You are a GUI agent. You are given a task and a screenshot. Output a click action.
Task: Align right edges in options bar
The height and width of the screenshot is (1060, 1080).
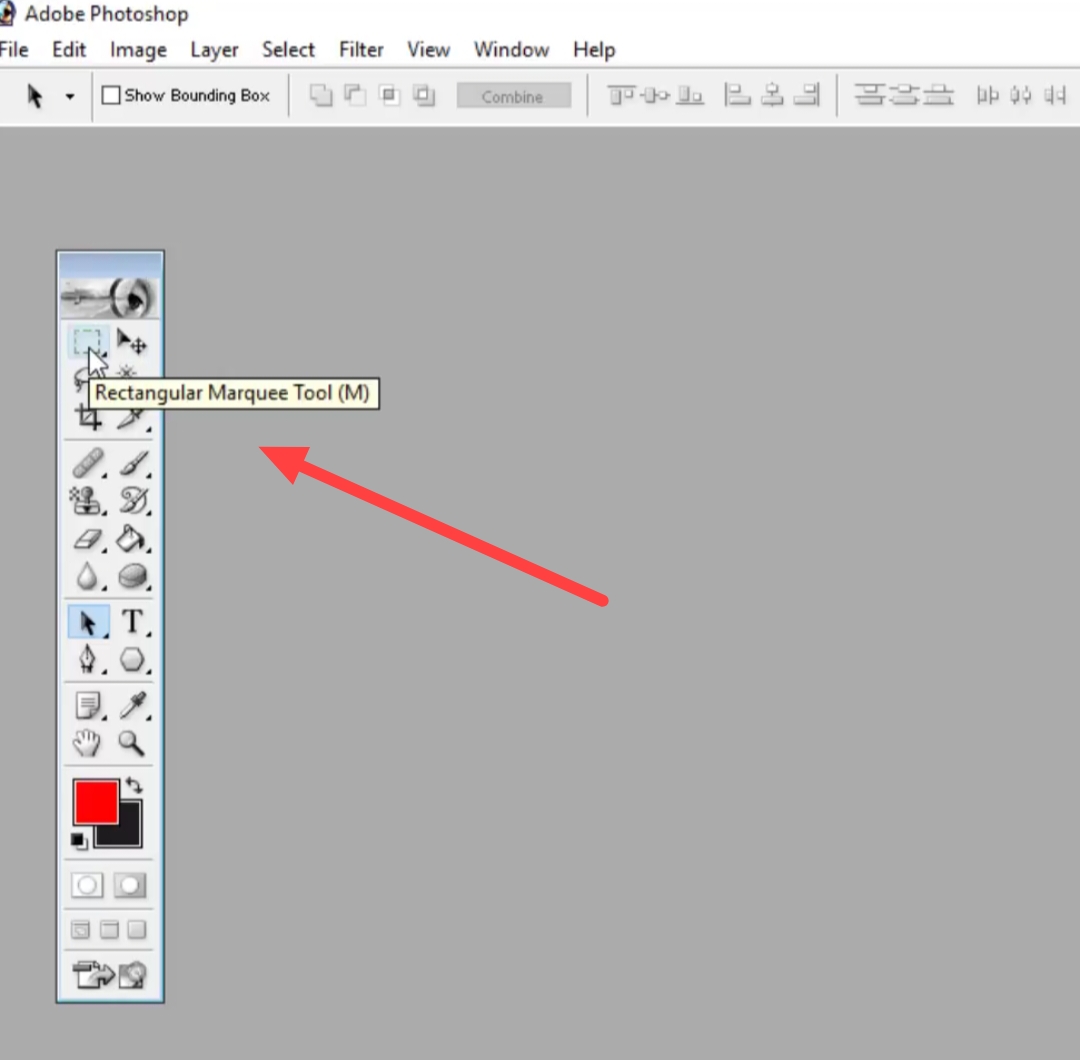[807, 95]
